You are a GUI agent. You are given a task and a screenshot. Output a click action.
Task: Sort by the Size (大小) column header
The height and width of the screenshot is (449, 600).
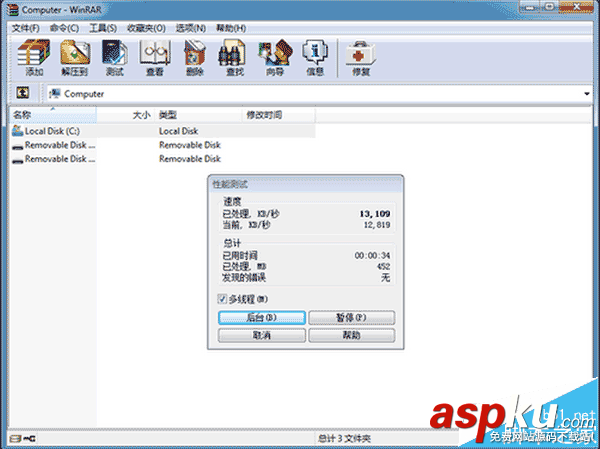pos(126,115)
